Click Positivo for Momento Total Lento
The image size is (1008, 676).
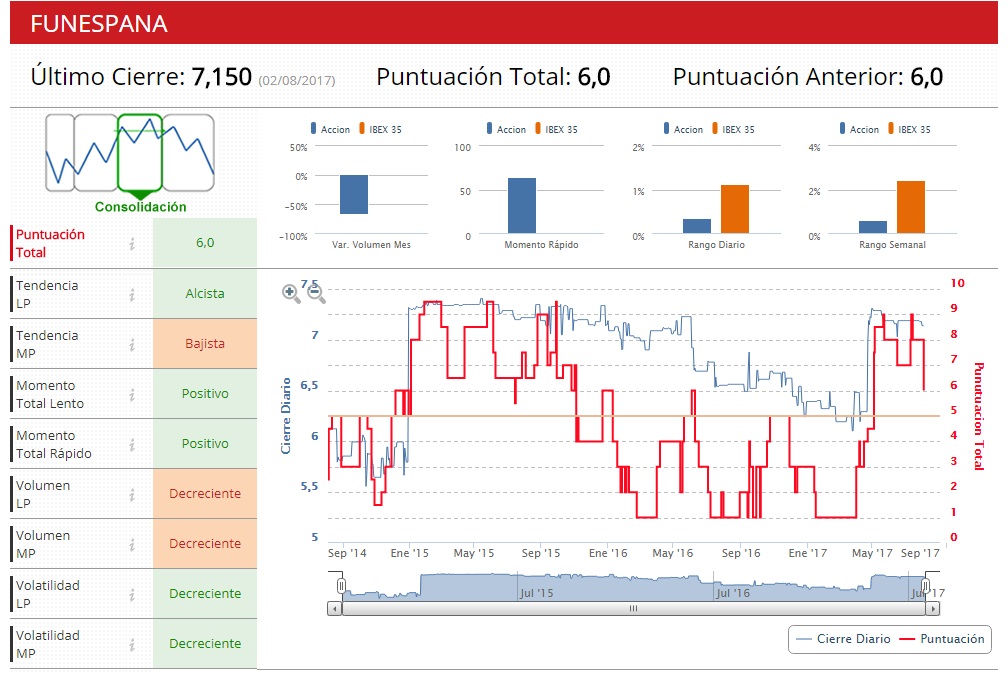[205, 394]
